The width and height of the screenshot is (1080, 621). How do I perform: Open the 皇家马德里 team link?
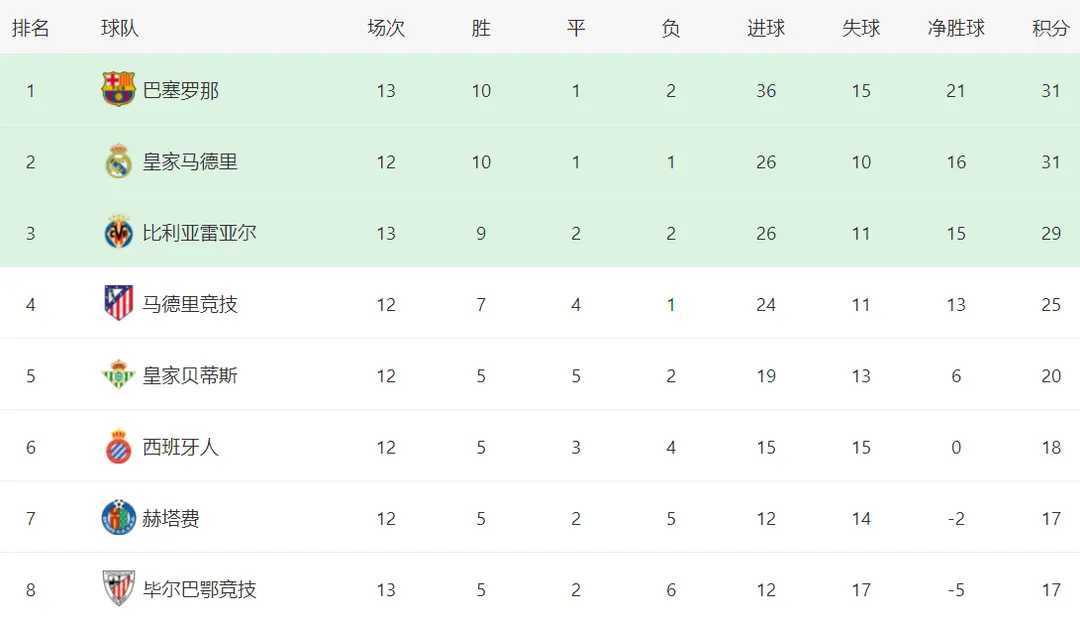[190, 162]
